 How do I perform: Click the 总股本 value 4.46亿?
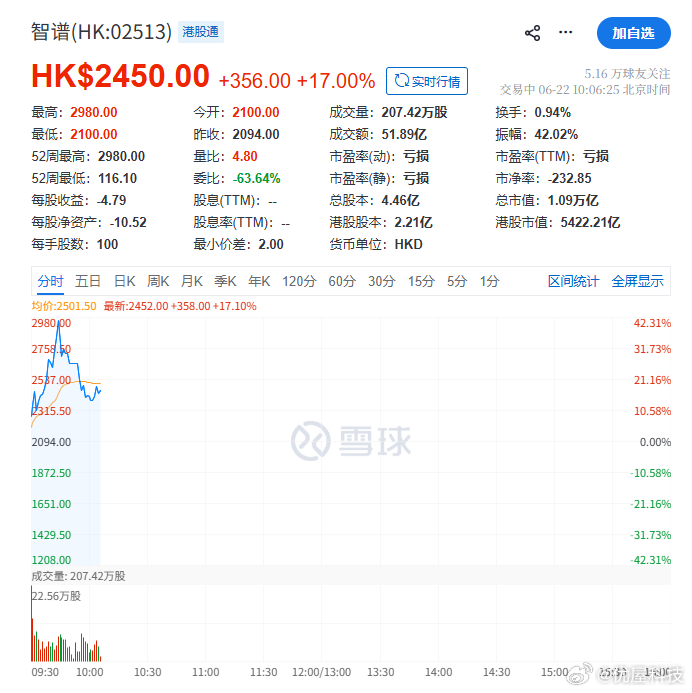pyautogui.click(x=400, y=201)
